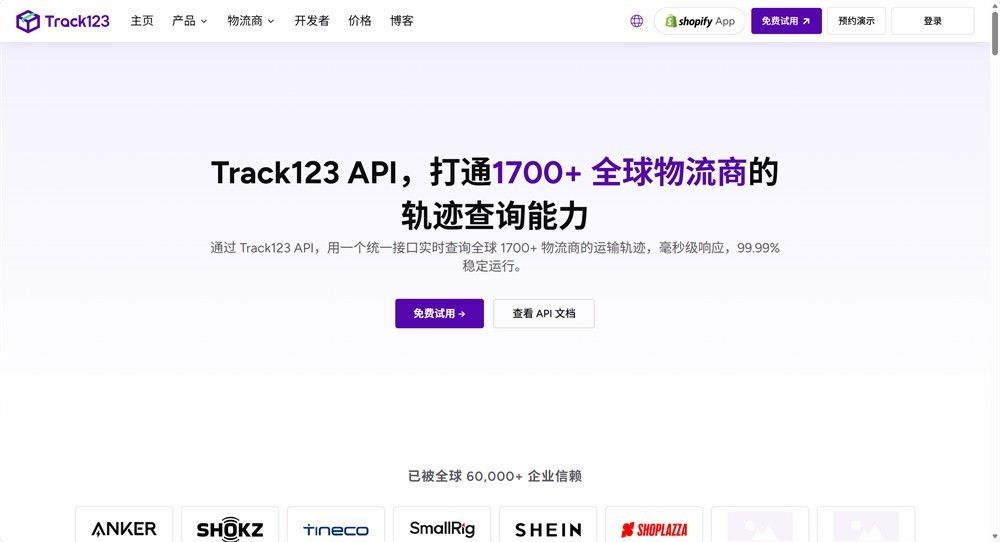Open the 博客 menu item

coord(402,21)
